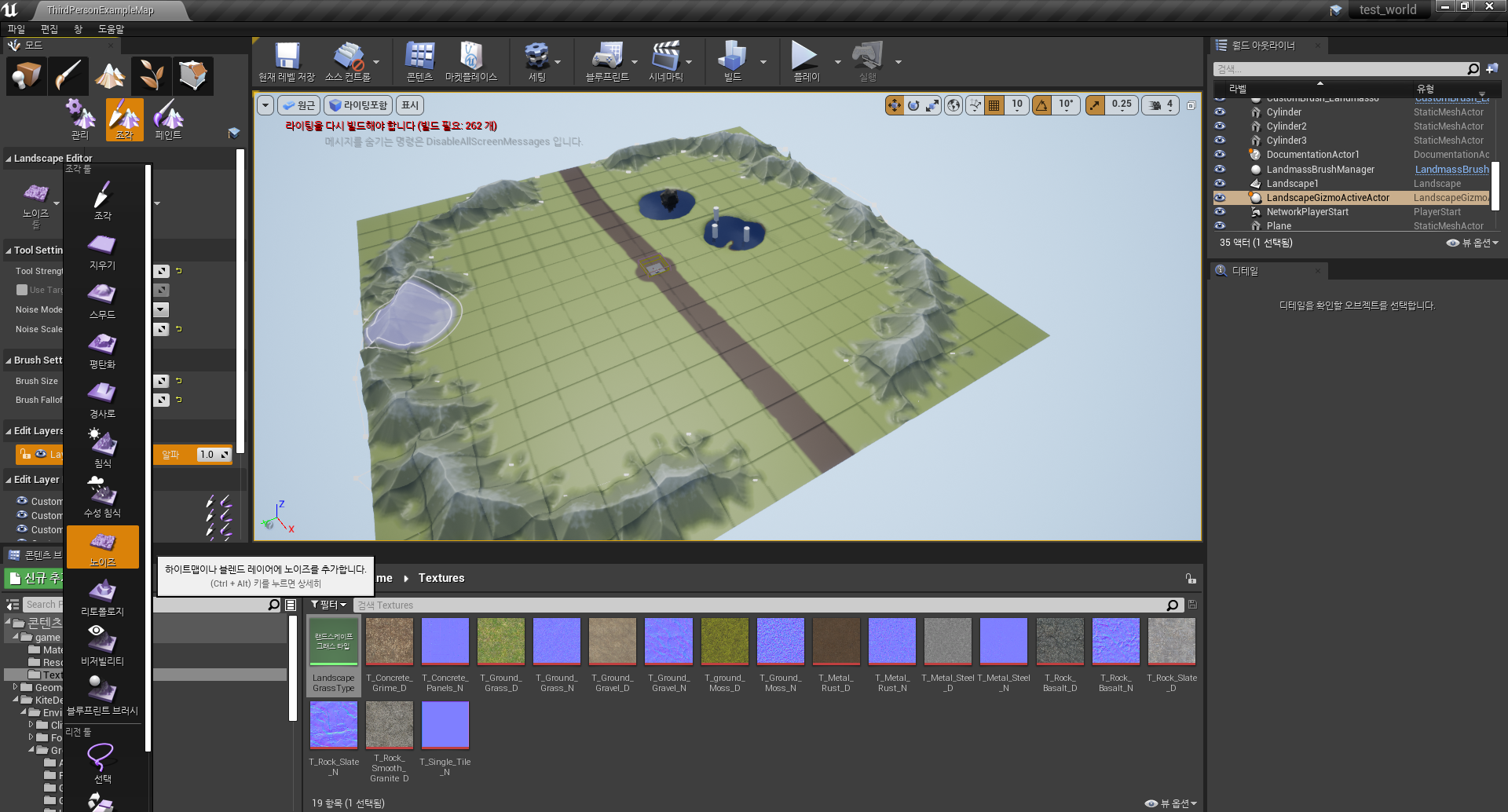
Task: Select the Place mode icon
Action: point(26,76)
